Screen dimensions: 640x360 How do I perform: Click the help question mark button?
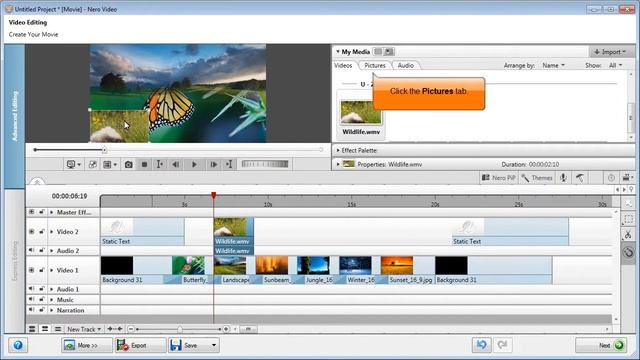(18, 345)
